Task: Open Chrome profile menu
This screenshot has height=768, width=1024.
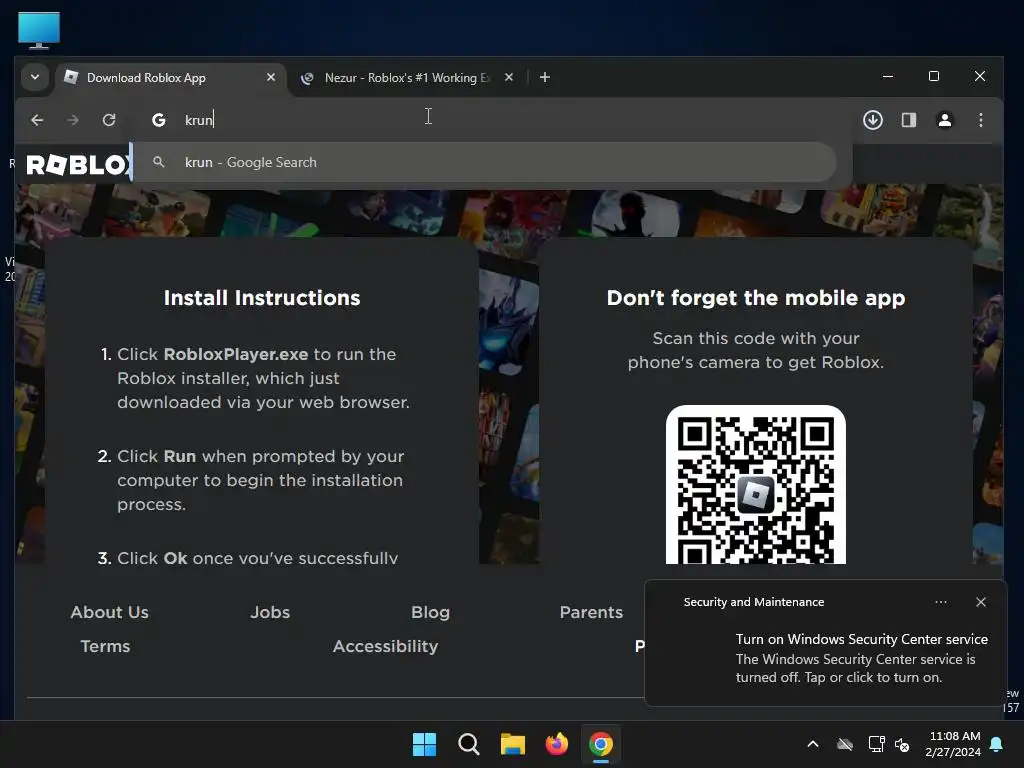Action: click(944, 120)
